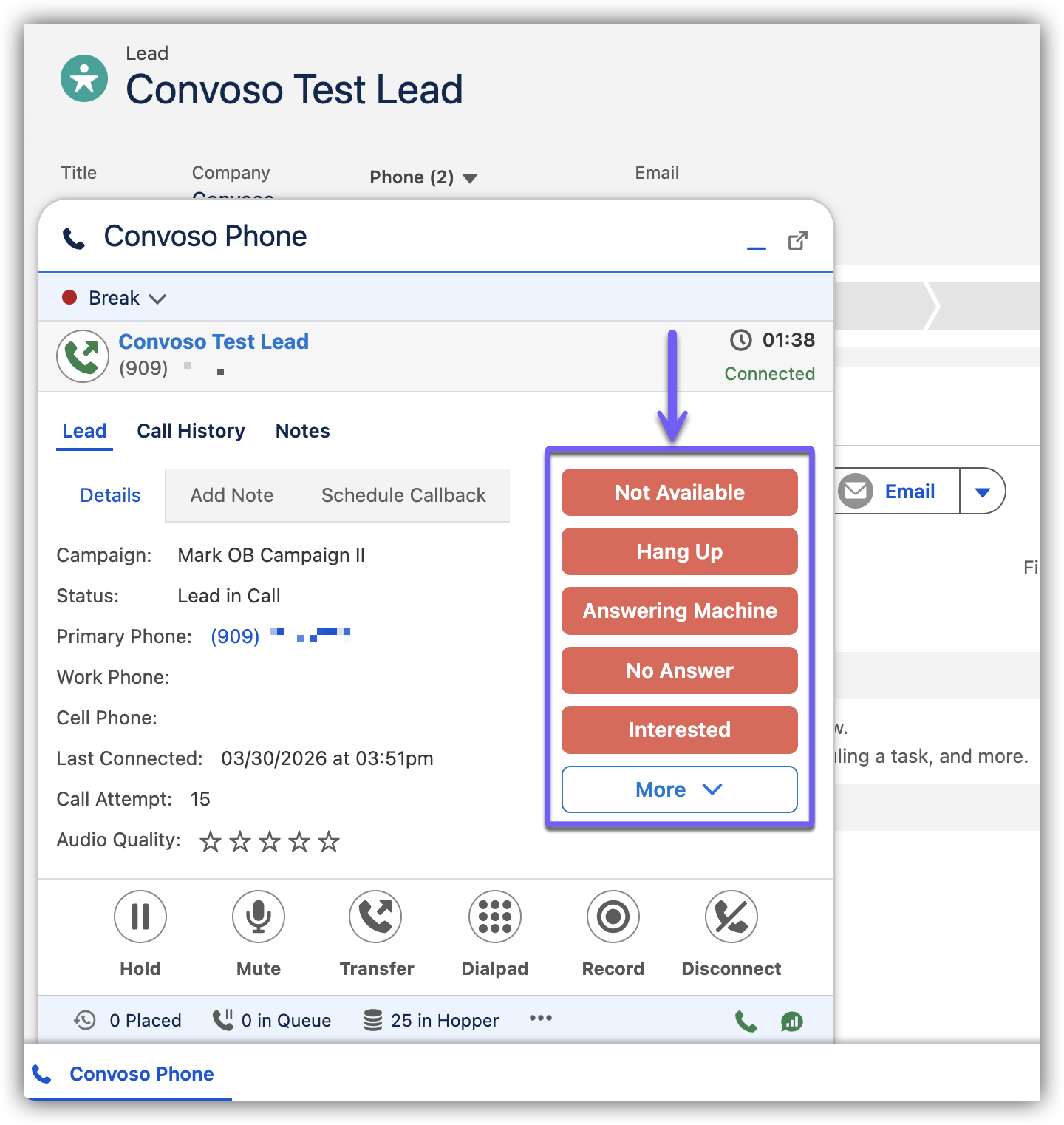Viewport: 1064px width, 1125px height.
Task: Select the Interested disposition
Action: pyautogui.click(x=679, y=730)
